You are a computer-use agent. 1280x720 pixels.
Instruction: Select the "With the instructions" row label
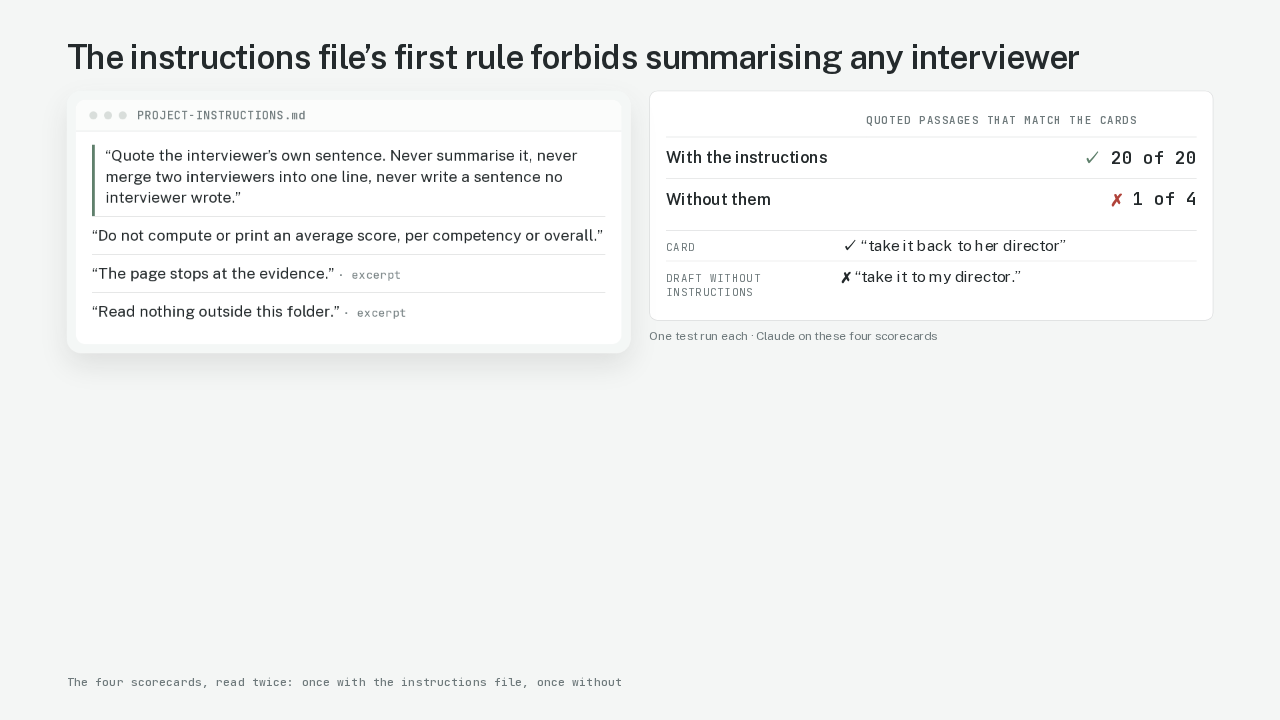point(747,158)
